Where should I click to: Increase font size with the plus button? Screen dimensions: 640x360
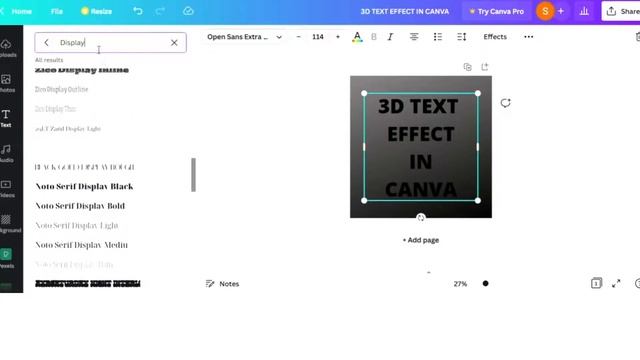pos(338,37)
